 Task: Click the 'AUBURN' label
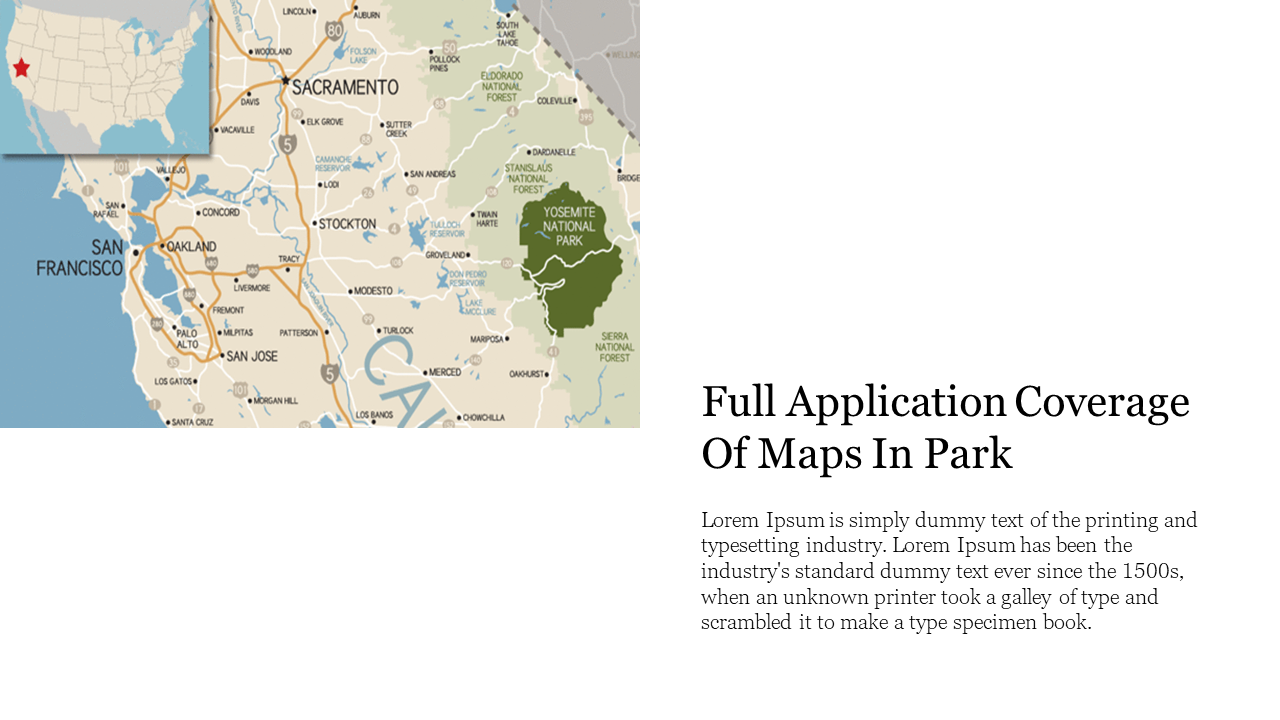[x=367, y=15]
